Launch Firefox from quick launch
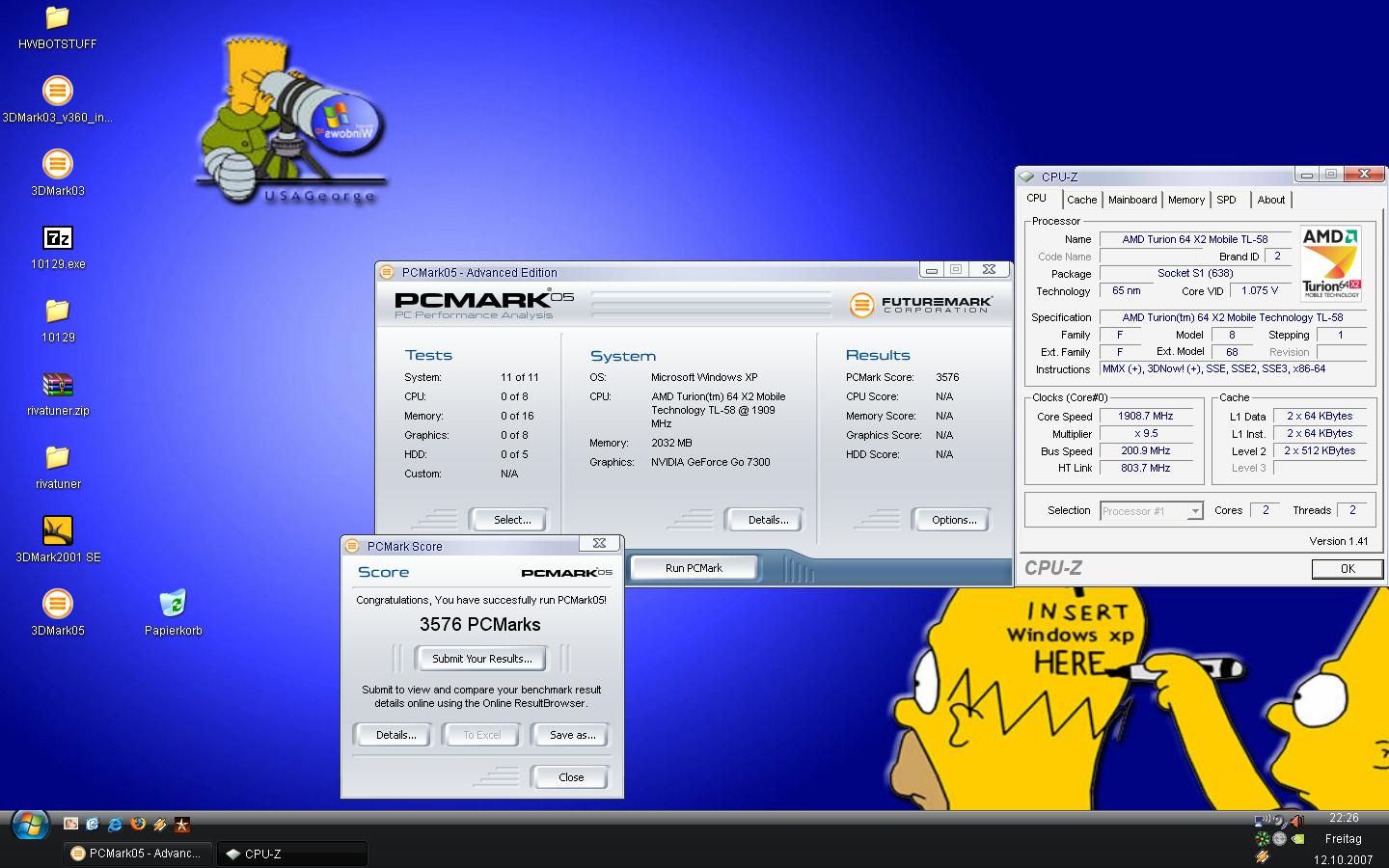This screenshot has width=1389, height=868. 137,824
